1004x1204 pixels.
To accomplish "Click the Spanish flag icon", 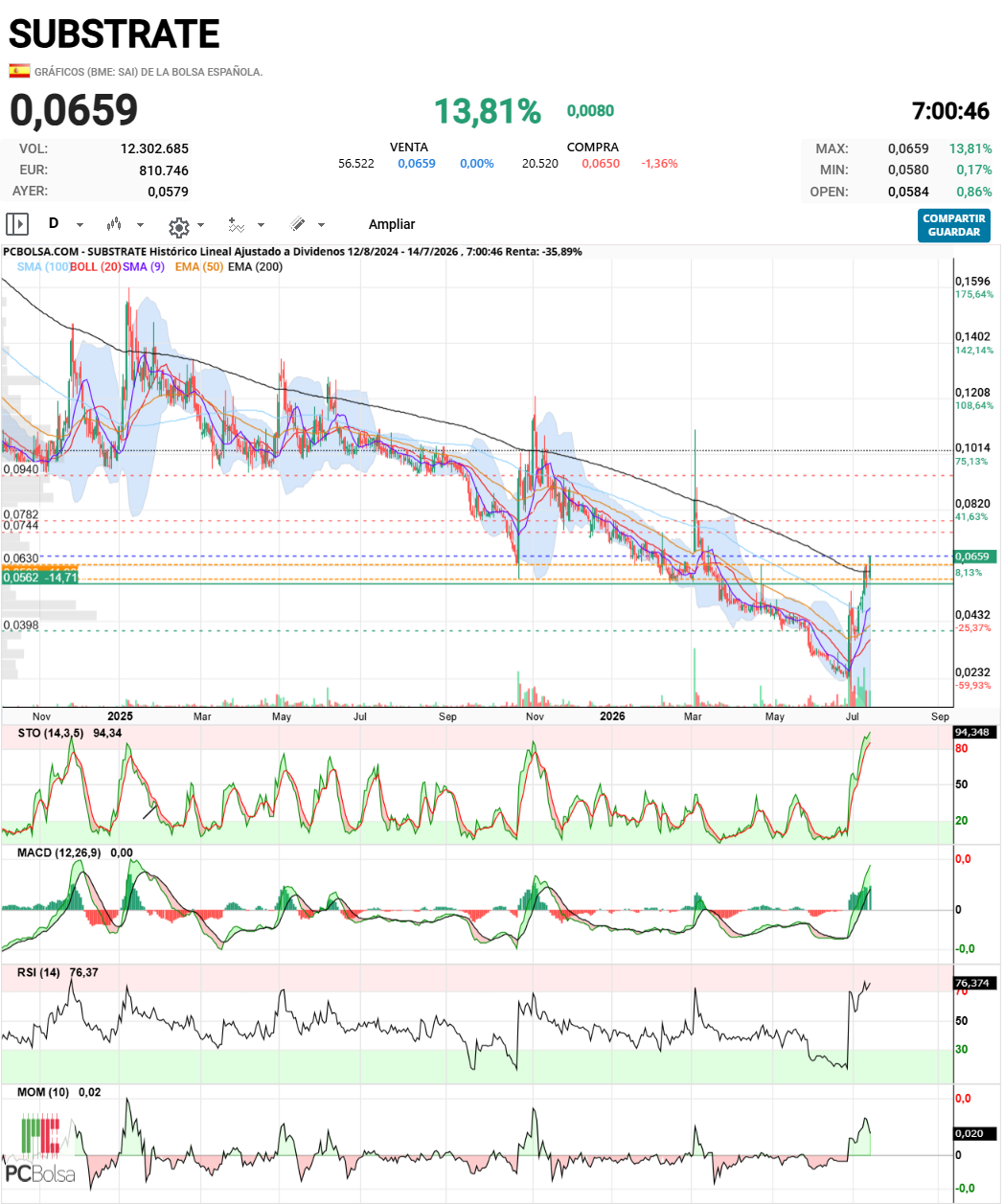I will [19, 71].
